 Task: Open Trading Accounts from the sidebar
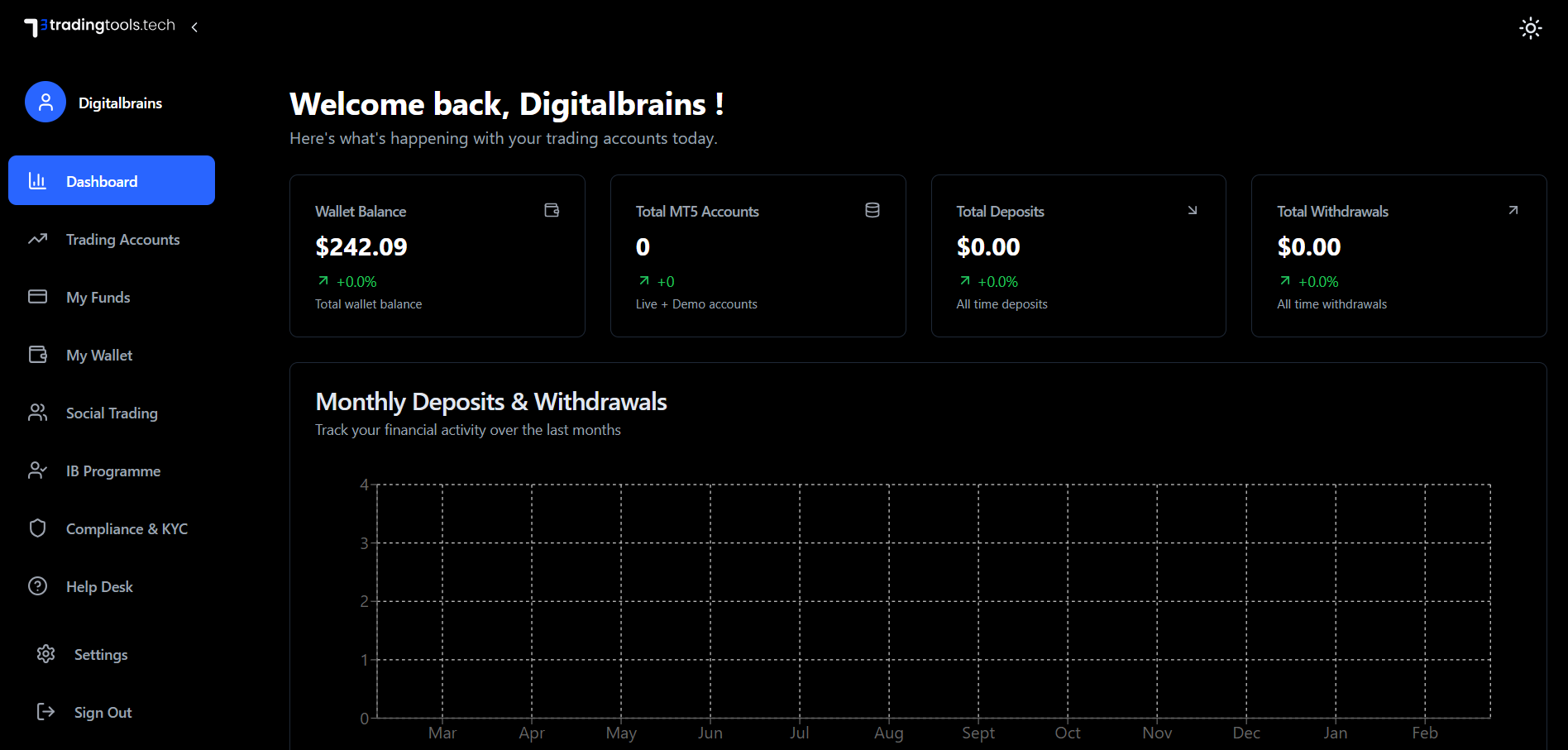pos(122,239)
